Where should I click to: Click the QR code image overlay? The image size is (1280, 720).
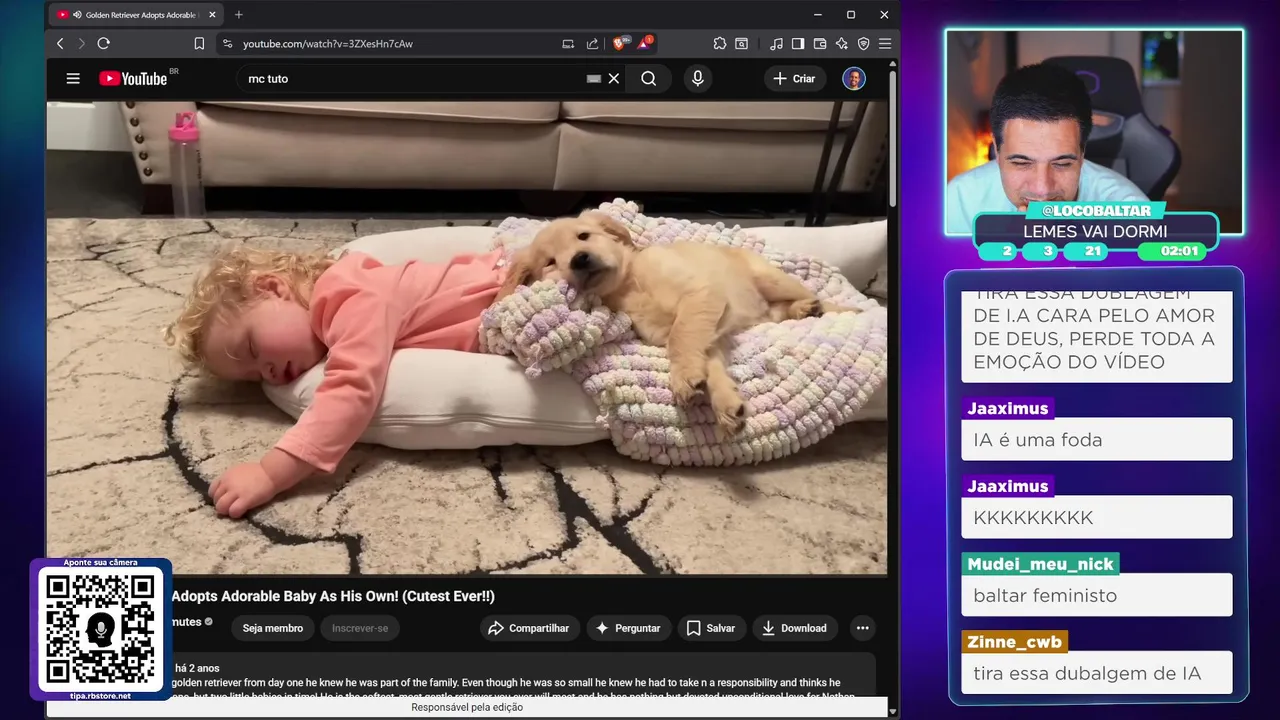[100, 628]
